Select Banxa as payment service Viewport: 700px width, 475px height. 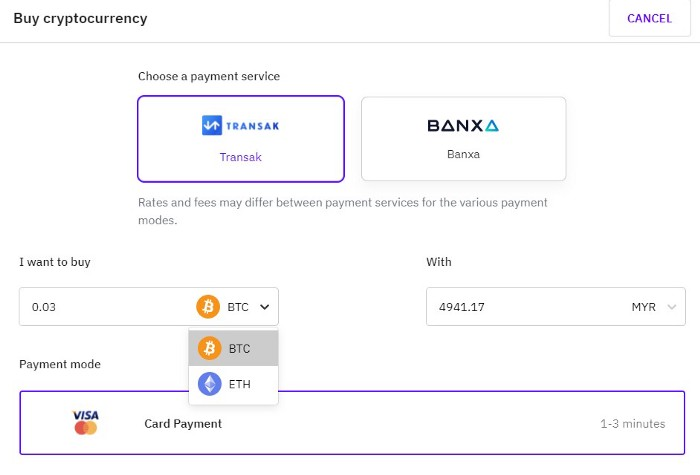[x=463, y=139]
